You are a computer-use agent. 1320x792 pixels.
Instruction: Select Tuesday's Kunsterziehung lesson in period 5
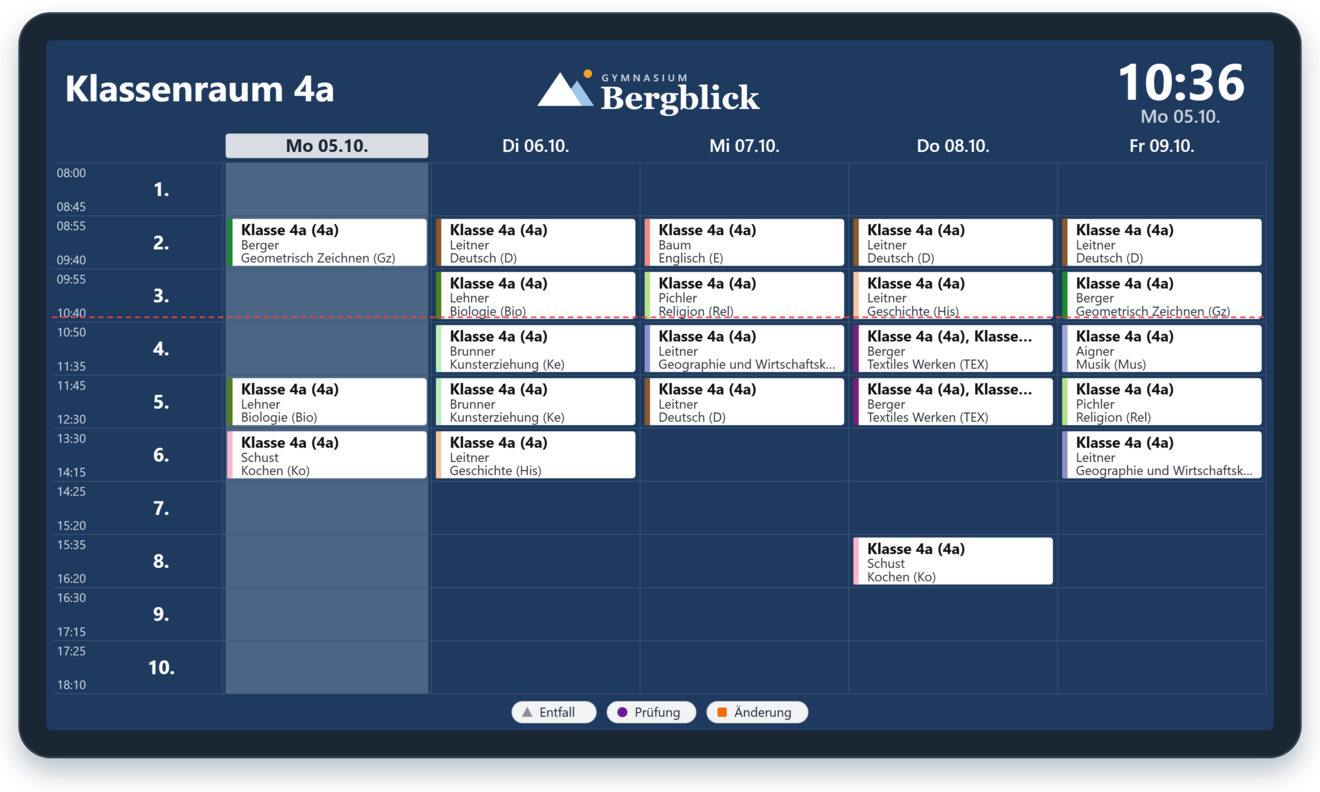(536, 402)
